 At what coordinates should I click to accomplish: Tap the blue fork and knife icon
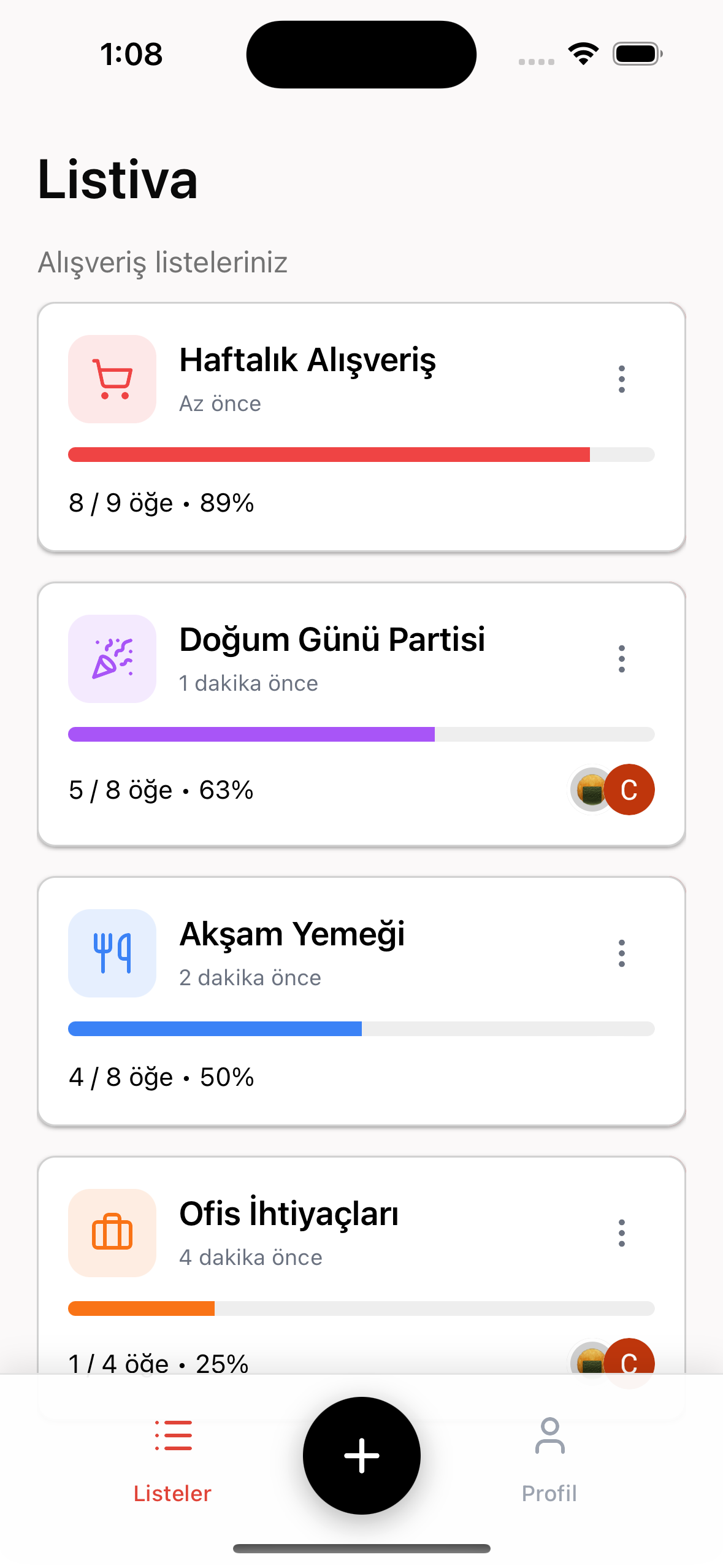[x=112, y=953]
